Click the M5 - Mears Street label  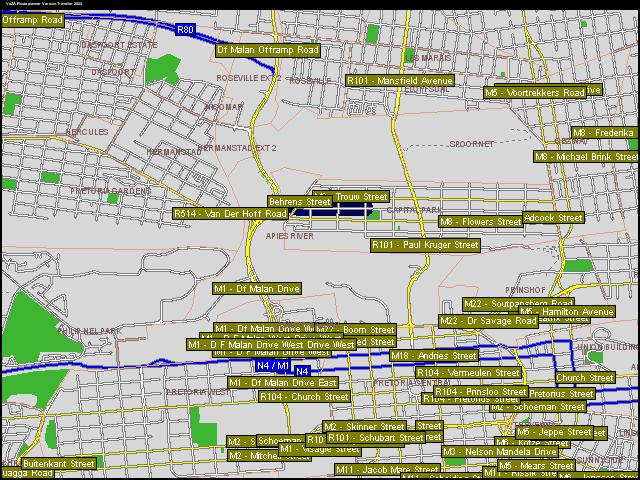click(536, 465)
